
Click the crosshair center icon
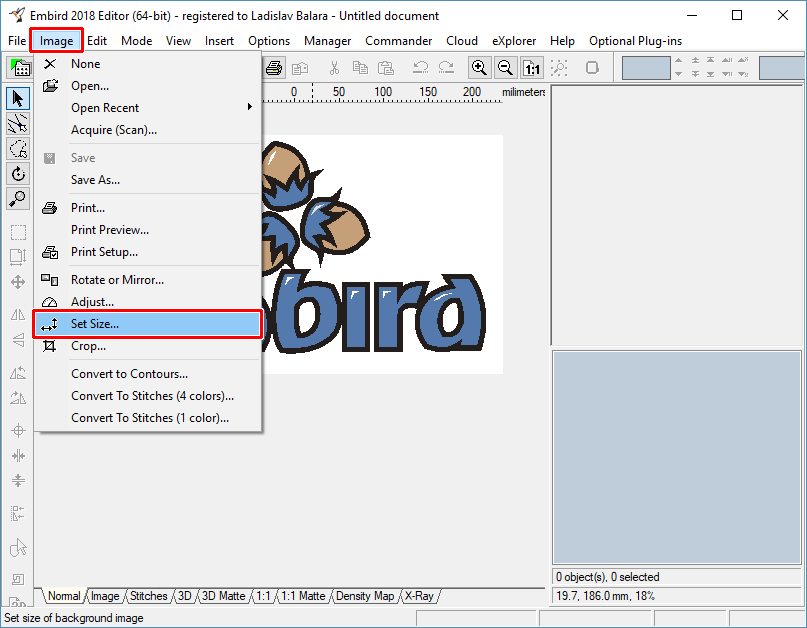tap(18, 430)
